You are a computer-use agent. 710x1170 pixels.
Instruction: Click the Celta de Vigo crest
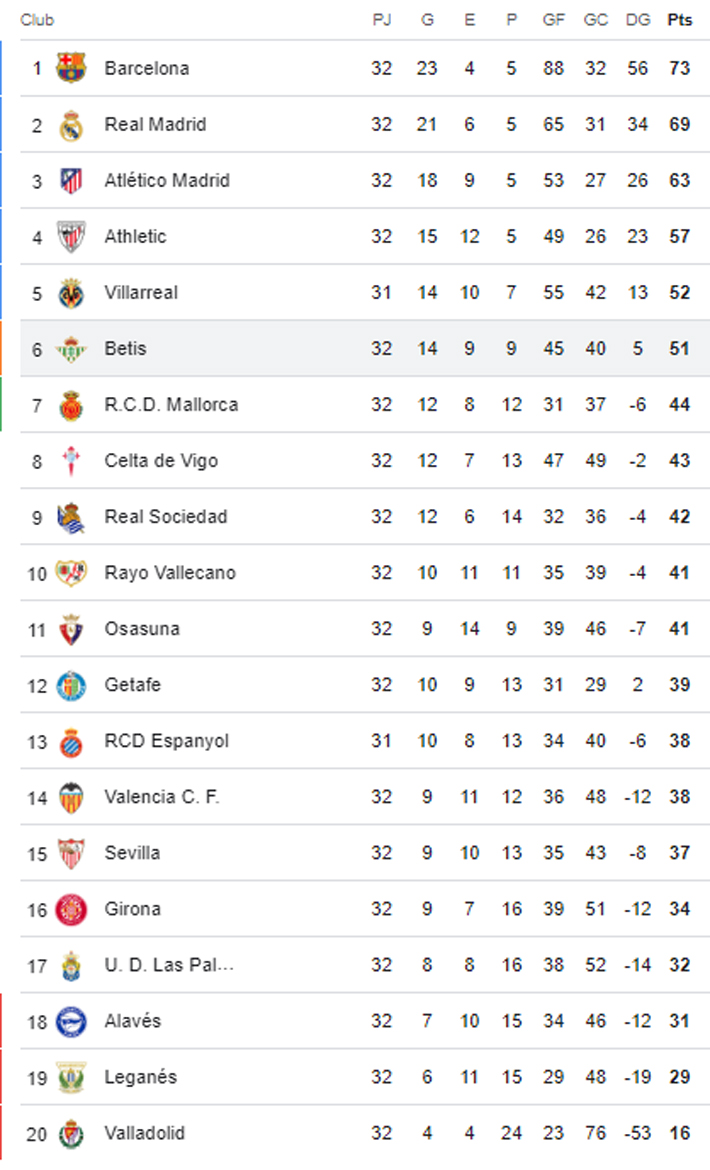pyautogui.click(x=71, y=460)
